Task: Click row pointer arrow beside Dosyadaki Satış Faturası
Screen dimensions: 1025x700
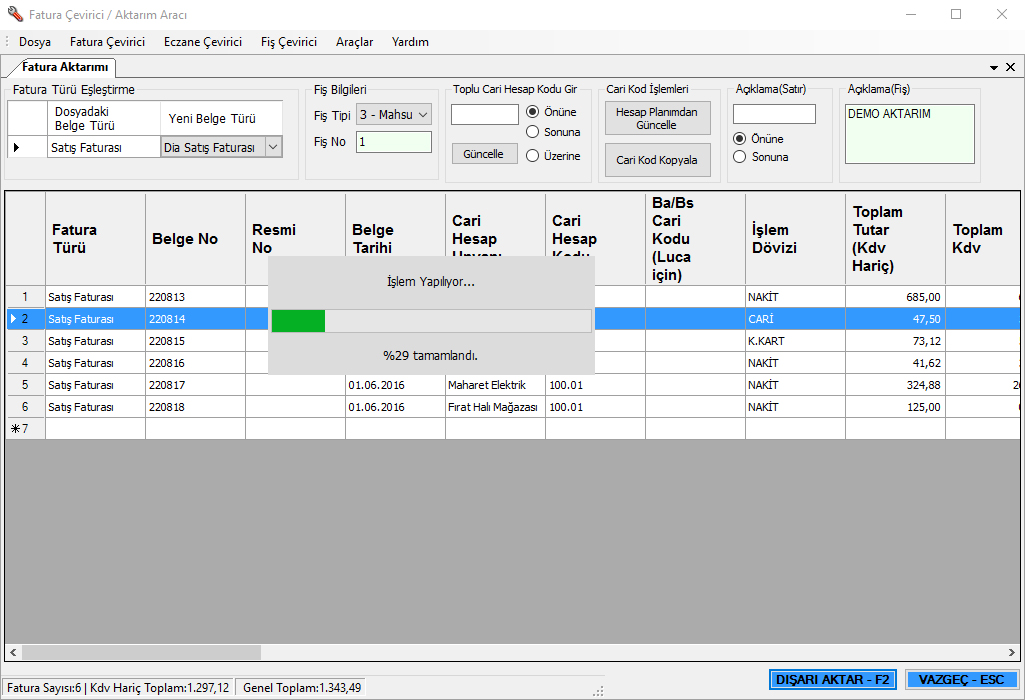Action: point(16,148)
